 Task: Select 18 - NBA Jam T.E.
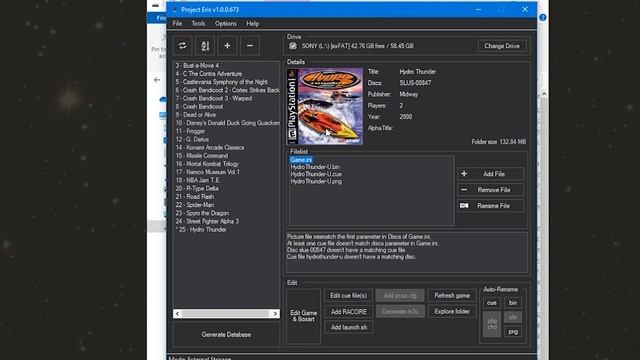tap(198, 180)
